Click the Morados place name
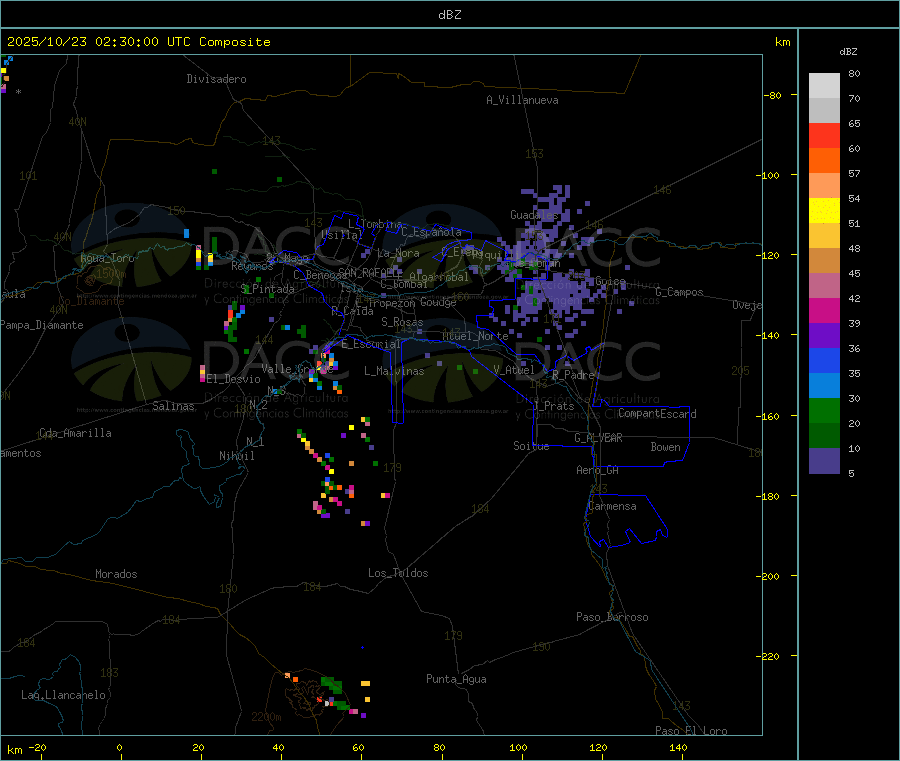Image resolution: width=900 pixels, height=761 pixels. click(116, 574)
